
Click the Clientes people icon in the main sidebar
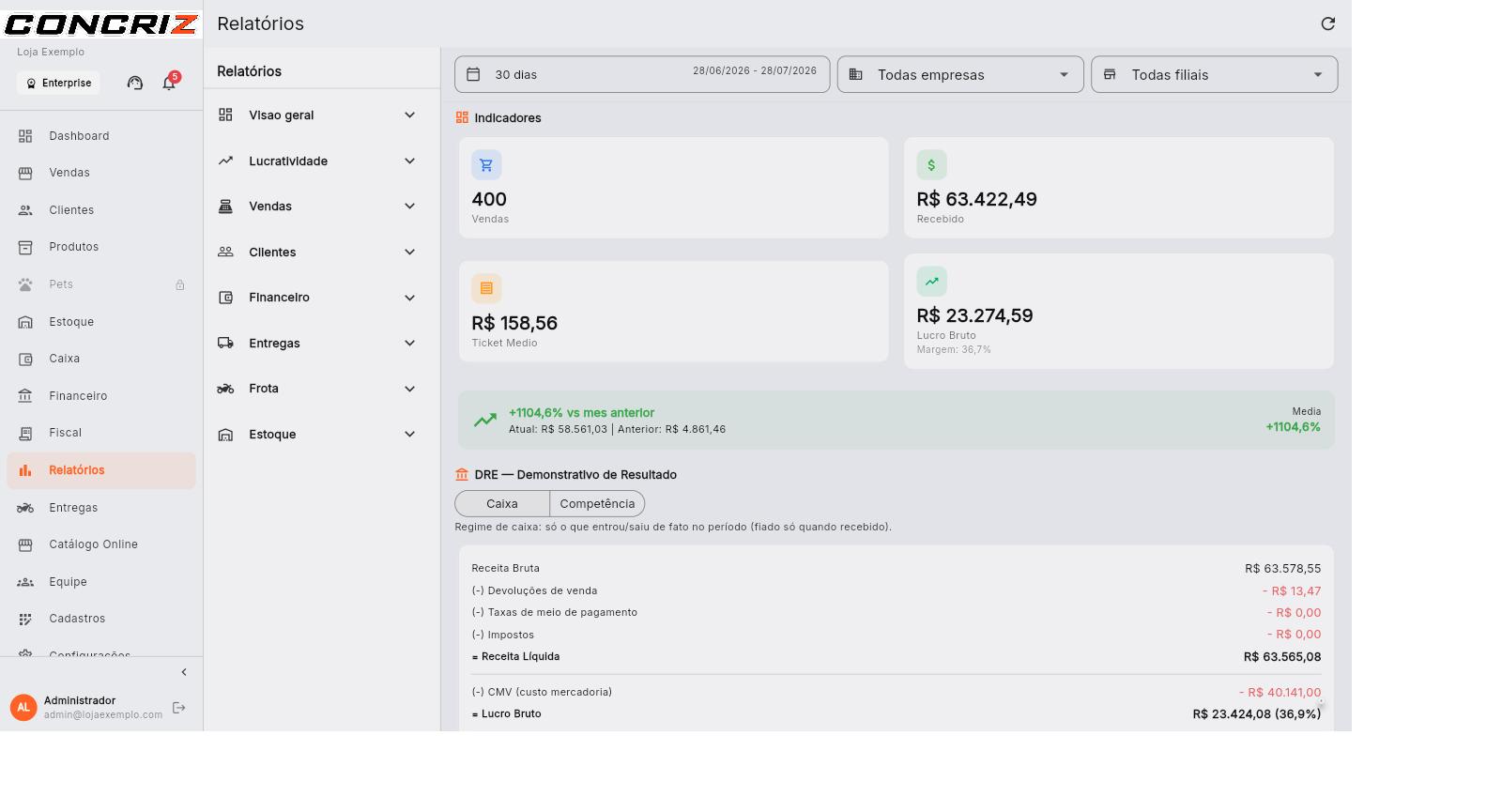(x=25, y=210)
